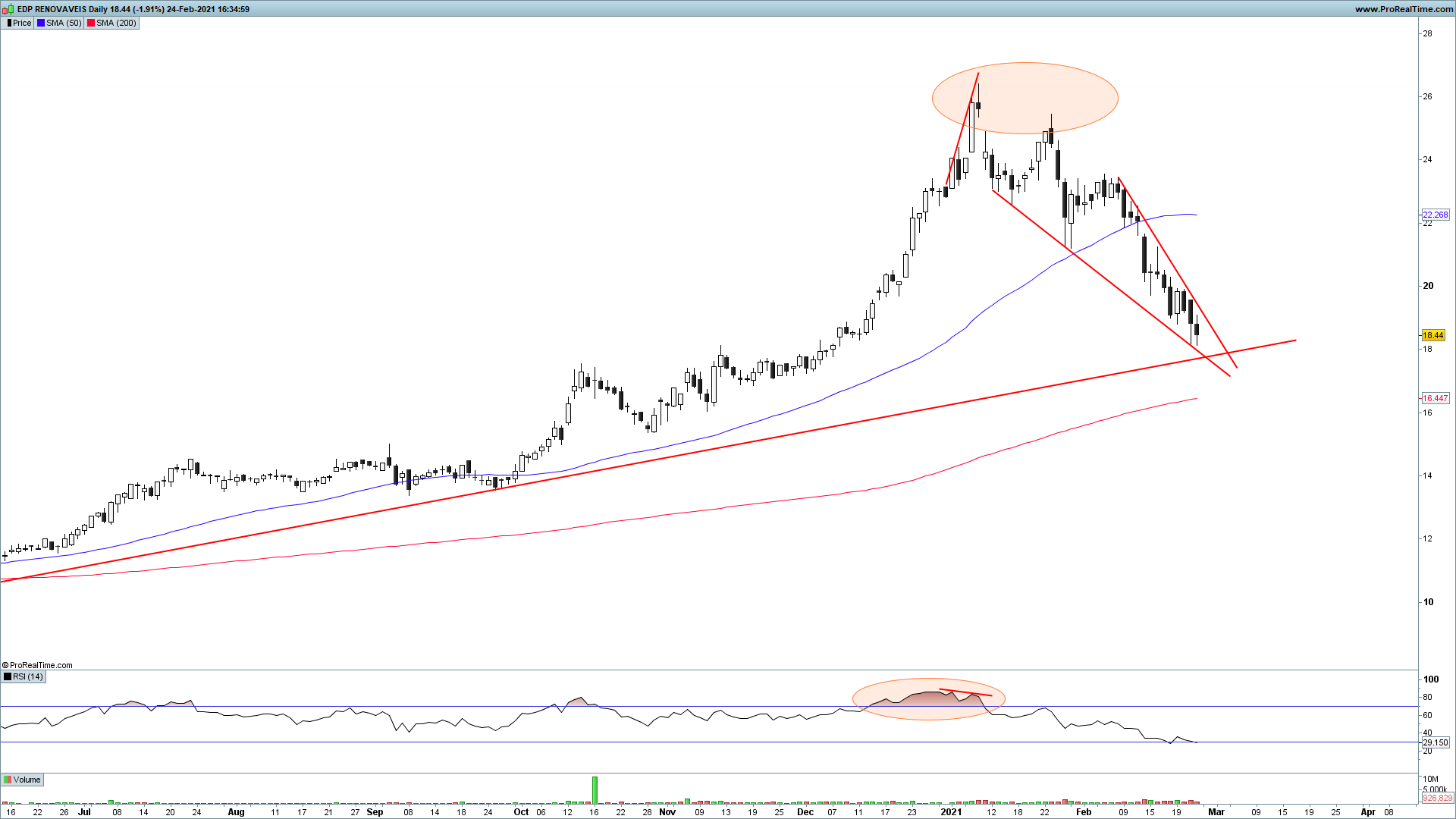This screenshot has width=1456, height=819.
Task: Click the 926,829 volume value tag
Action: pos(1436,798)
